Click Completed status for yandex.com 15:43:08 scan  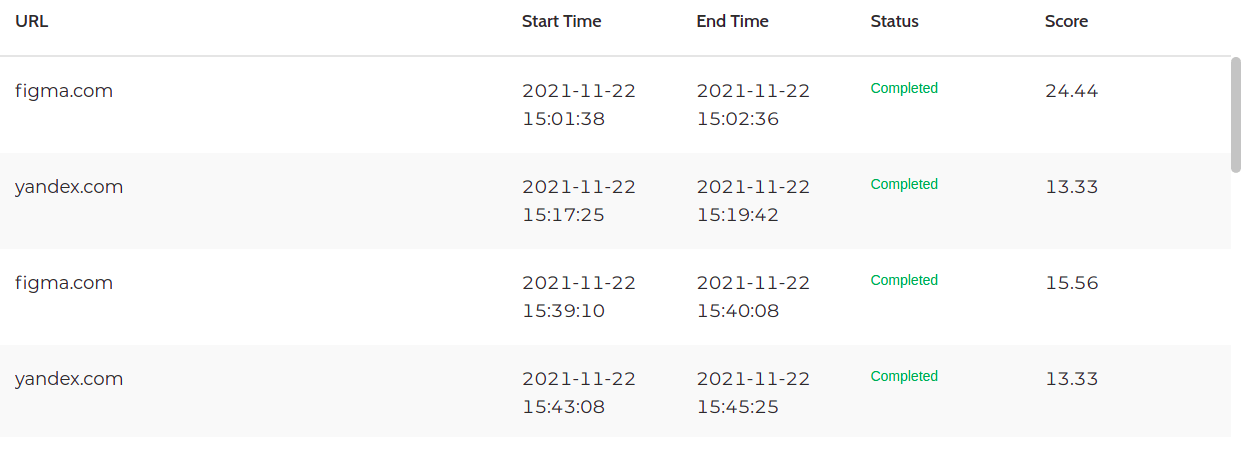coord(904,376)
